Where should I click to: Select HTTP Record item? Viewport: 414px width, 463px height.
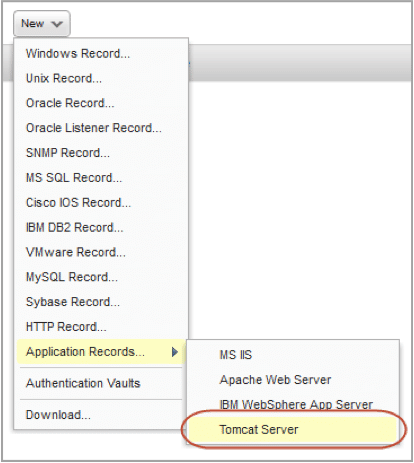(66, 327)
